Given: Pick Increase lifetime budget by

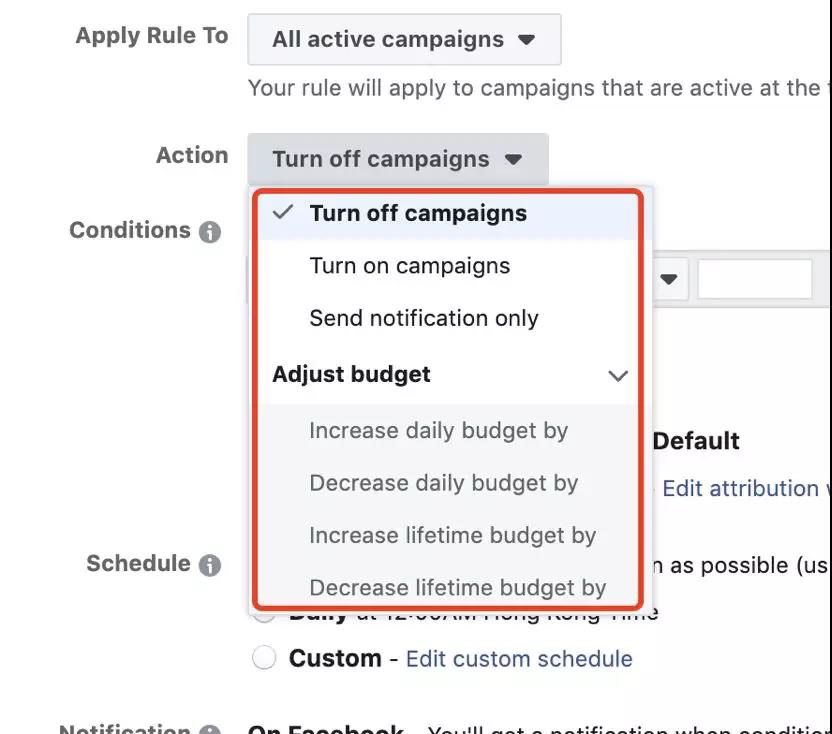Looking at the screenshot, I should click(452, 535).
